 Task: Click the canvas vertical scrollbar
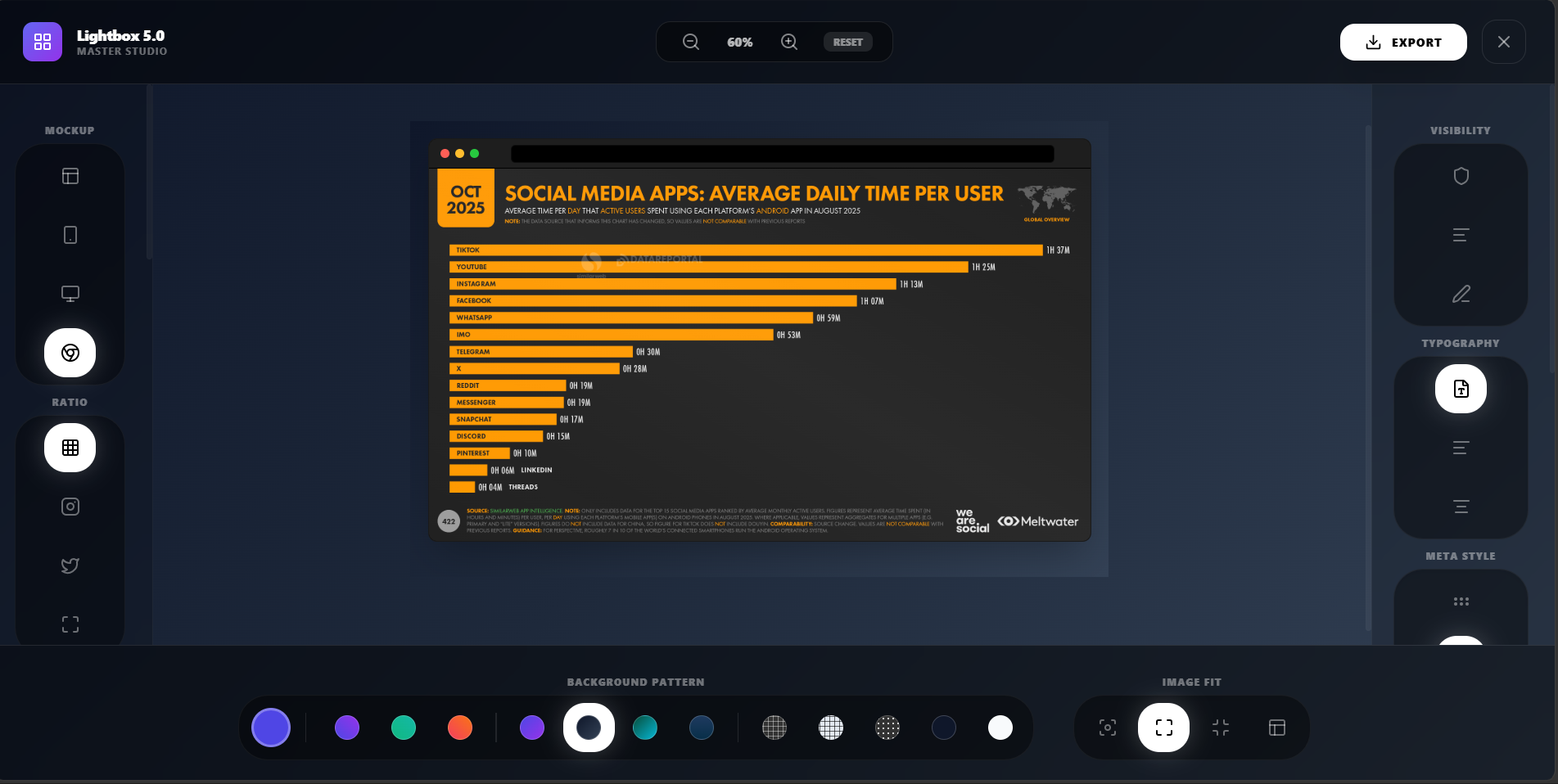click(1368, 378)
